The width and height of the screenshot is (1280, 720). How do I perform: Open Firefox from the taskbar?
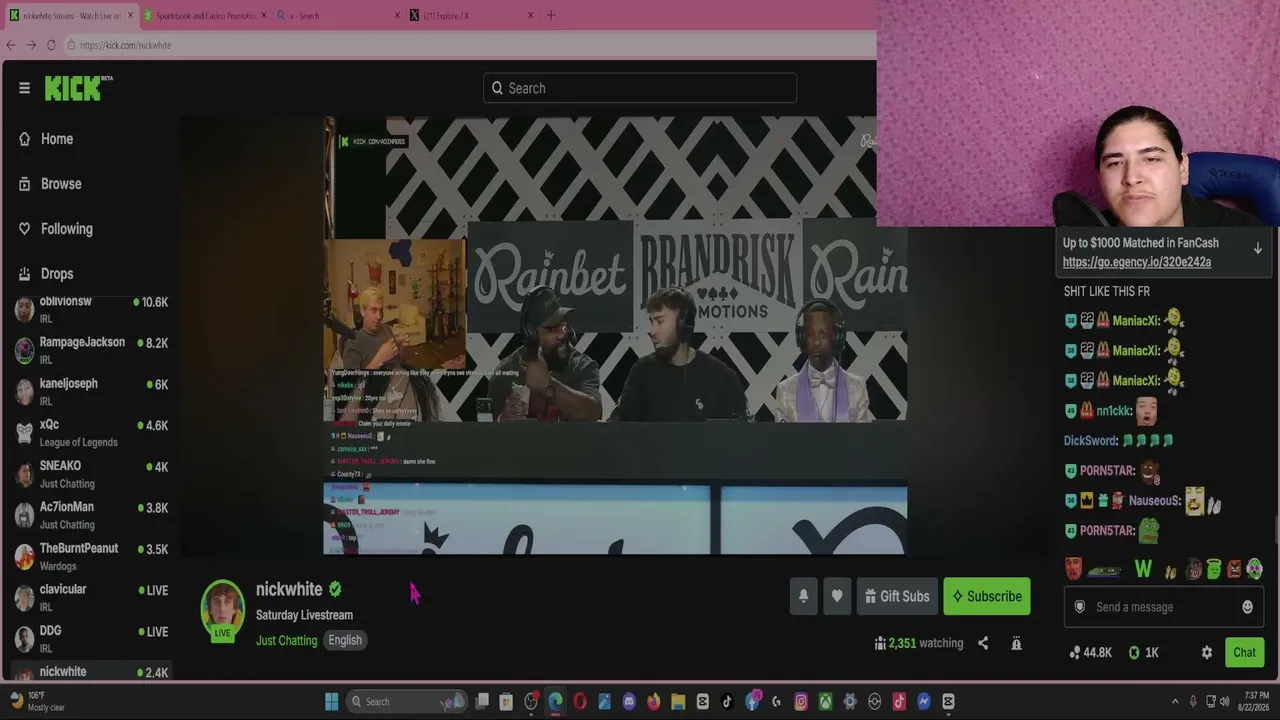pyautogui.click(x=653, y=701)
